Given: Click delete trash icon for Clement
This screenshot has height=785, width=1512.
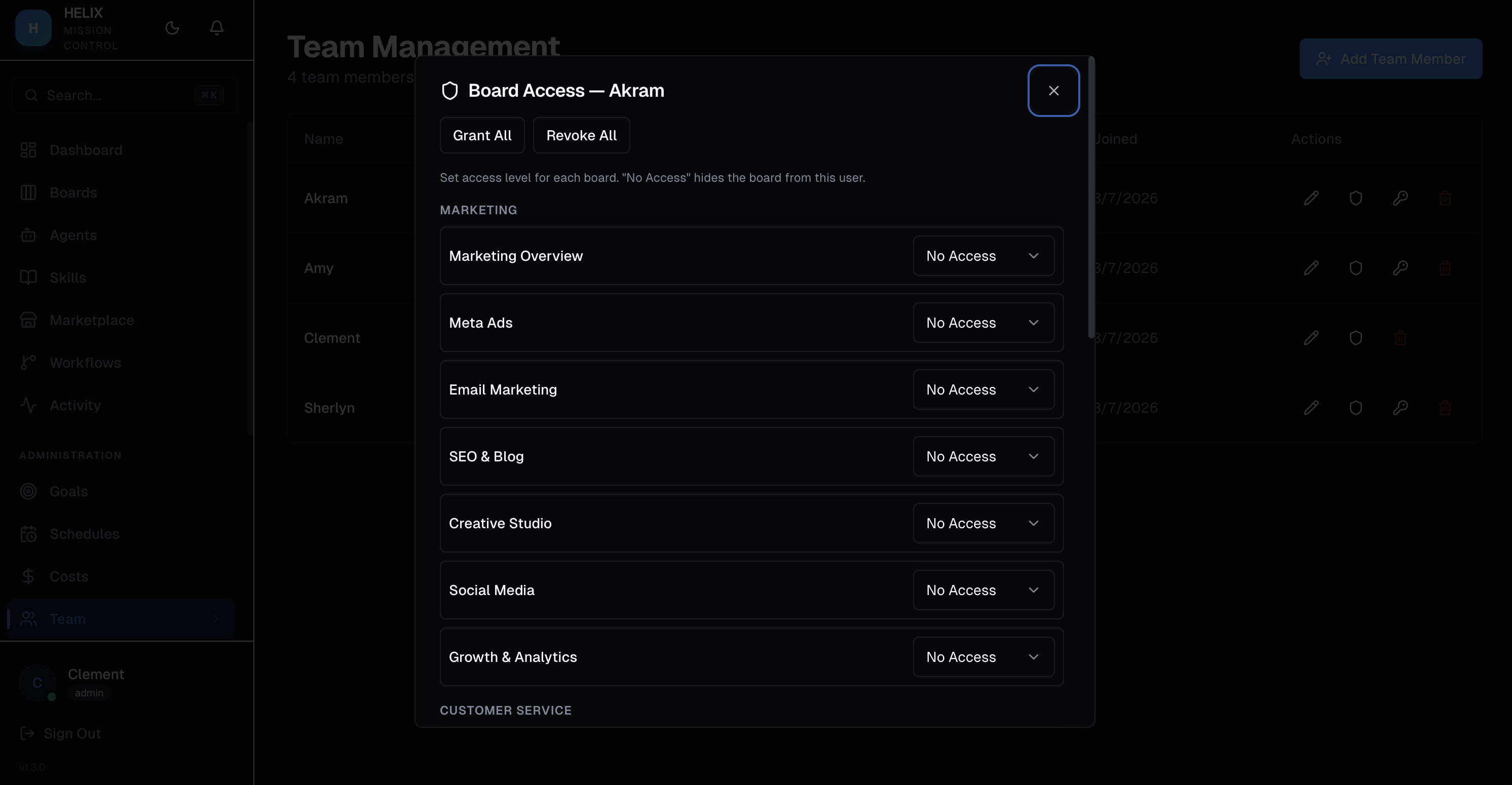Looking at the screenshot, I should [1400, 338].
